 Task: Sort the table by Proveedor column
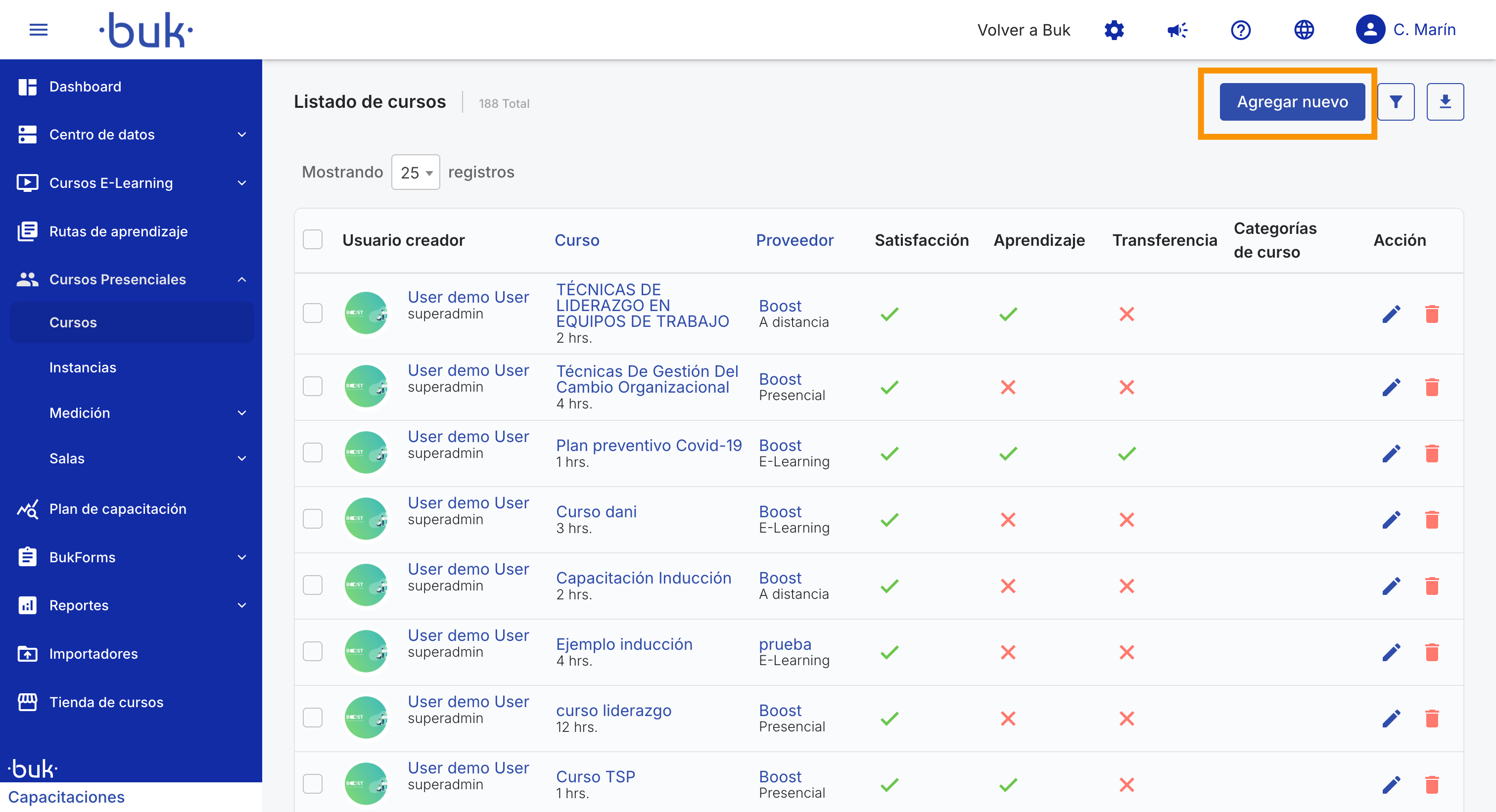pos(794,240)
